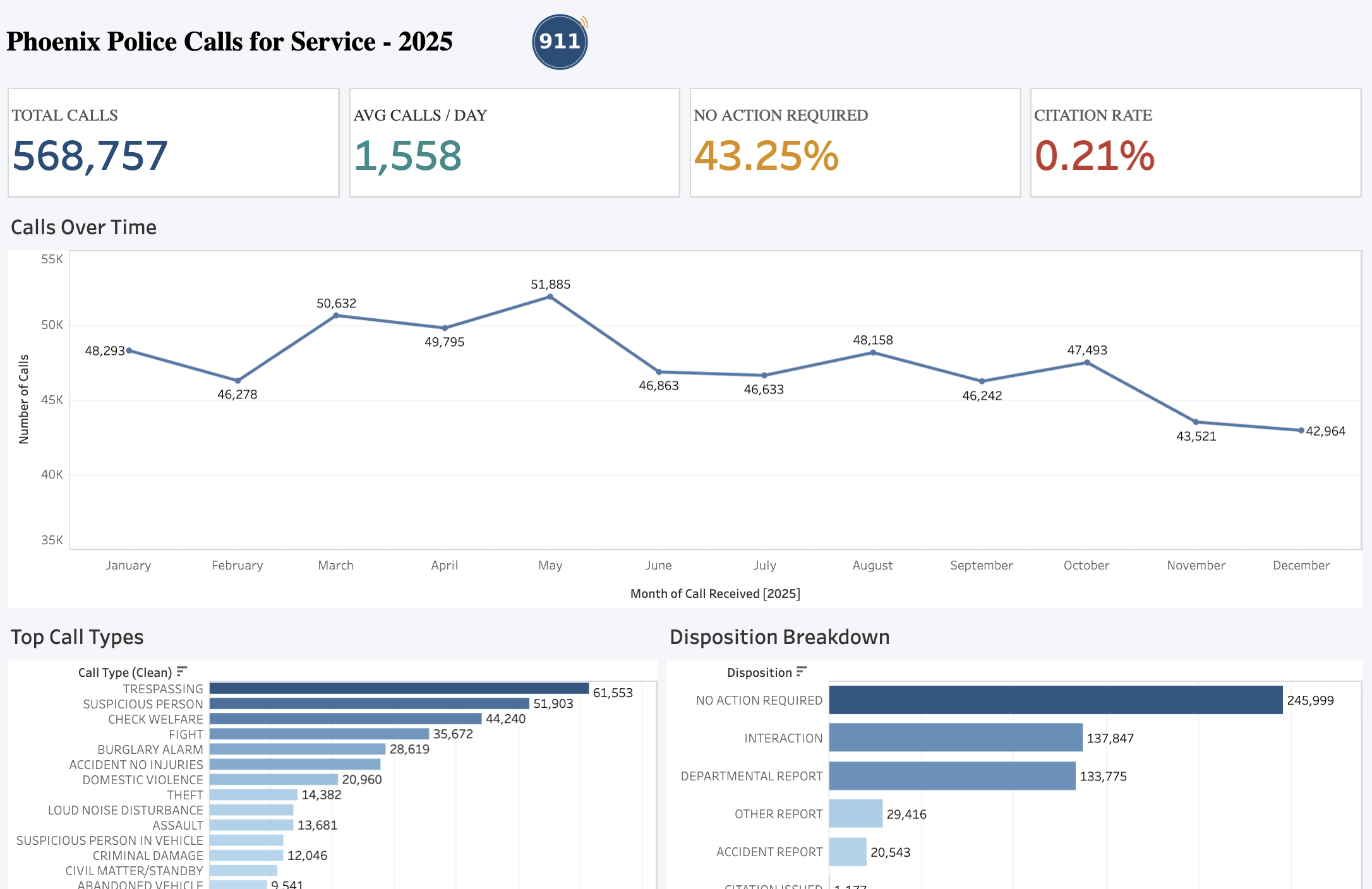Select the TRESPASSING bar in Top Call Types

click(x=399, y=688)
